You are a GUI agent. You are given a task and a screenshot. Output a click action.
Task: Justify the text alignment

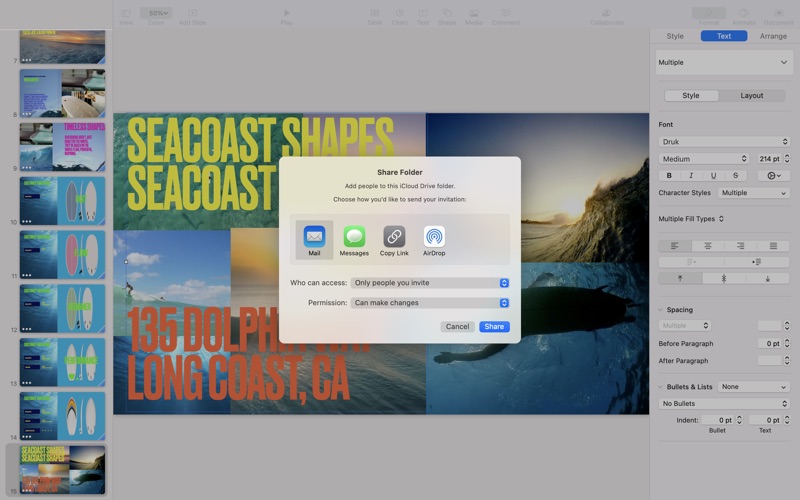[x=773, y=245]
